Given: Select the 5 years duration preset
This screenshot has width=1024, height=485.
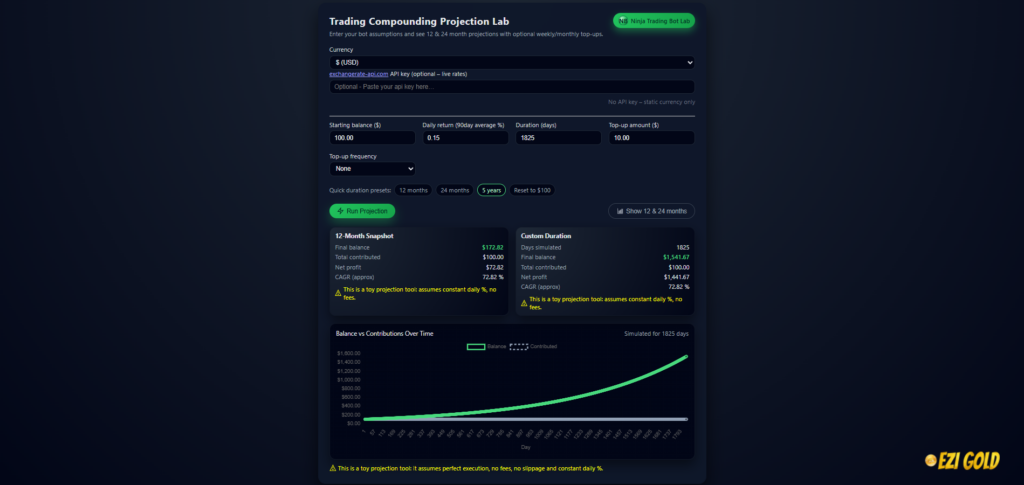Looking at the screenshot, I should (491, 190).
